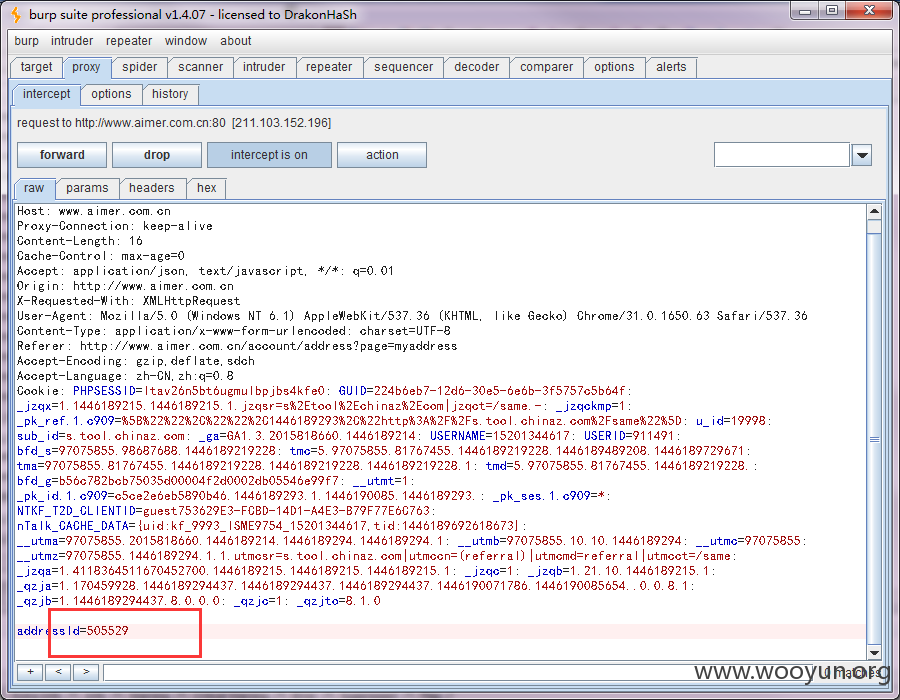
Task: Maximize the Burp Suite window
Action: click(x=832, y=11)
